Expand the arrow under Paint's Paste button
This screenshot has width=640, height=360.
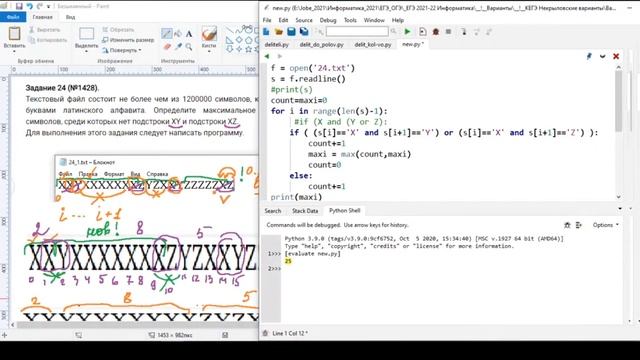point(14,51)
